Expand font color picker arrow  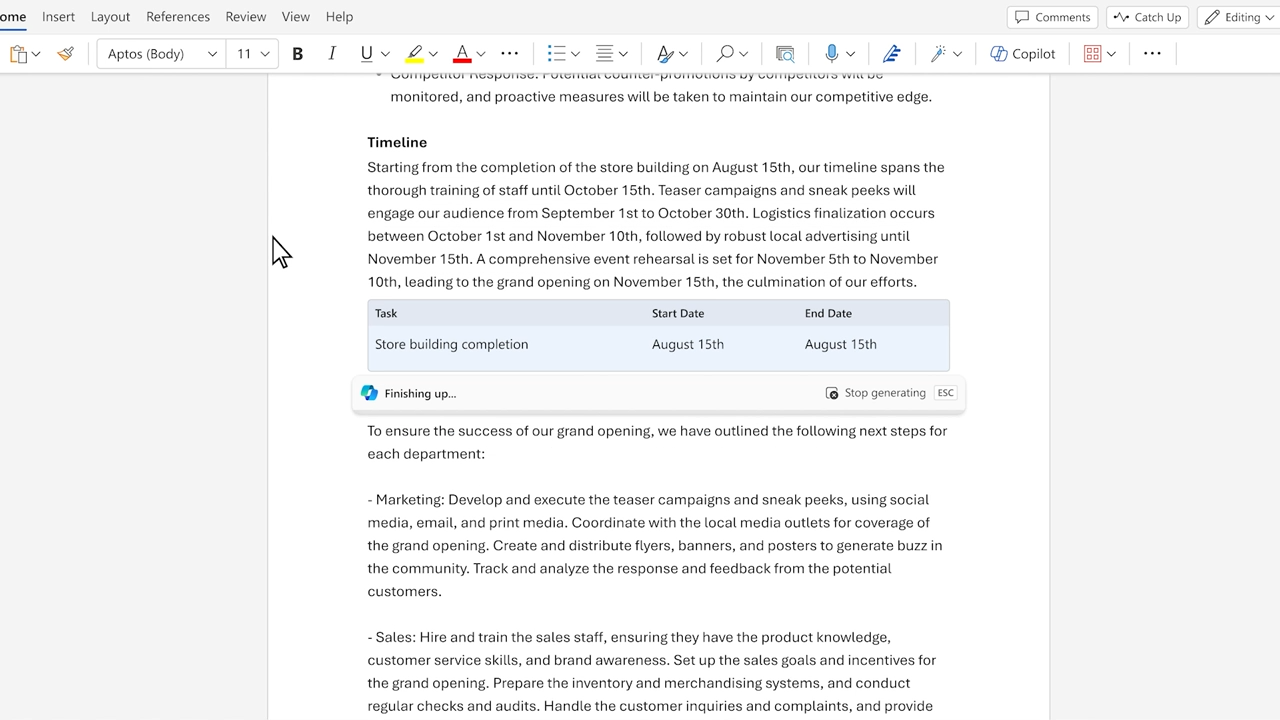[481, 54]
